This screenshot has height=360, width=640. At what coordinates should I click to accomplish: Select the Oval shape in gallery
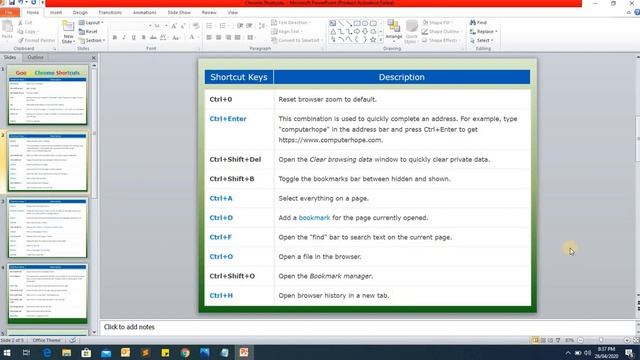(x=365, y=23)
